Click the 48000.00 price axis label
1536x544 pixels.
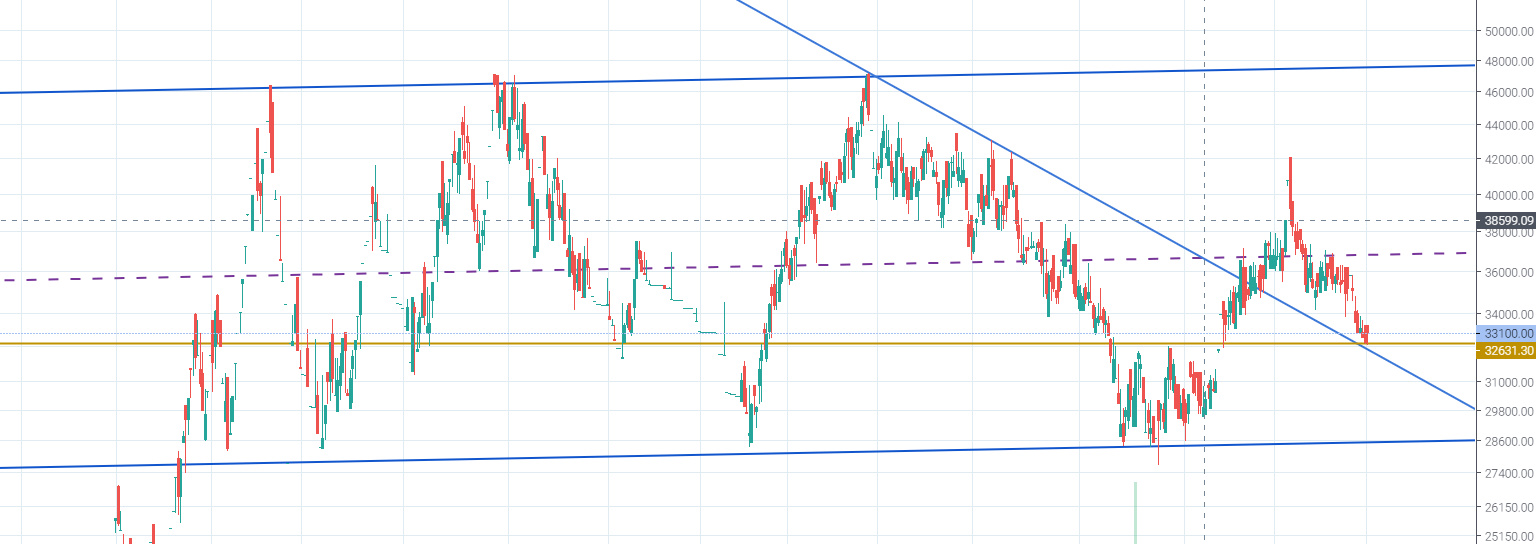[1509, 60]
